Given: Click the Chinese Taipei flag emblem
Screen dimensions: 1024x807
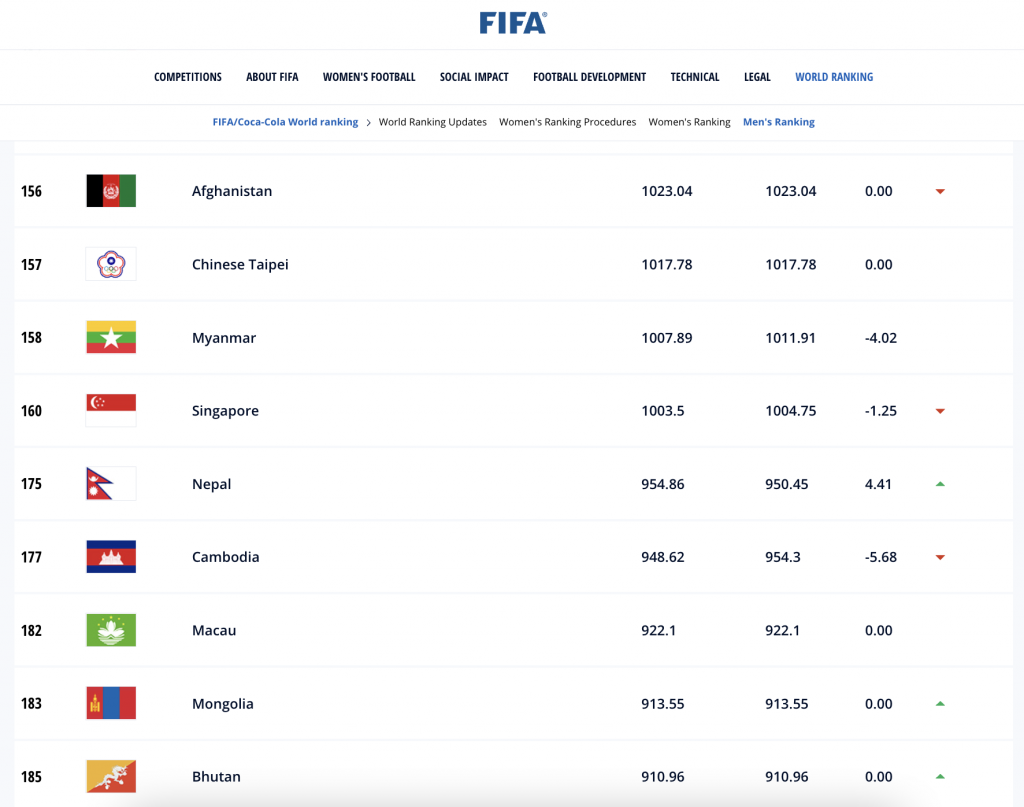Looking at the screenshot, I should click(111, 264).
